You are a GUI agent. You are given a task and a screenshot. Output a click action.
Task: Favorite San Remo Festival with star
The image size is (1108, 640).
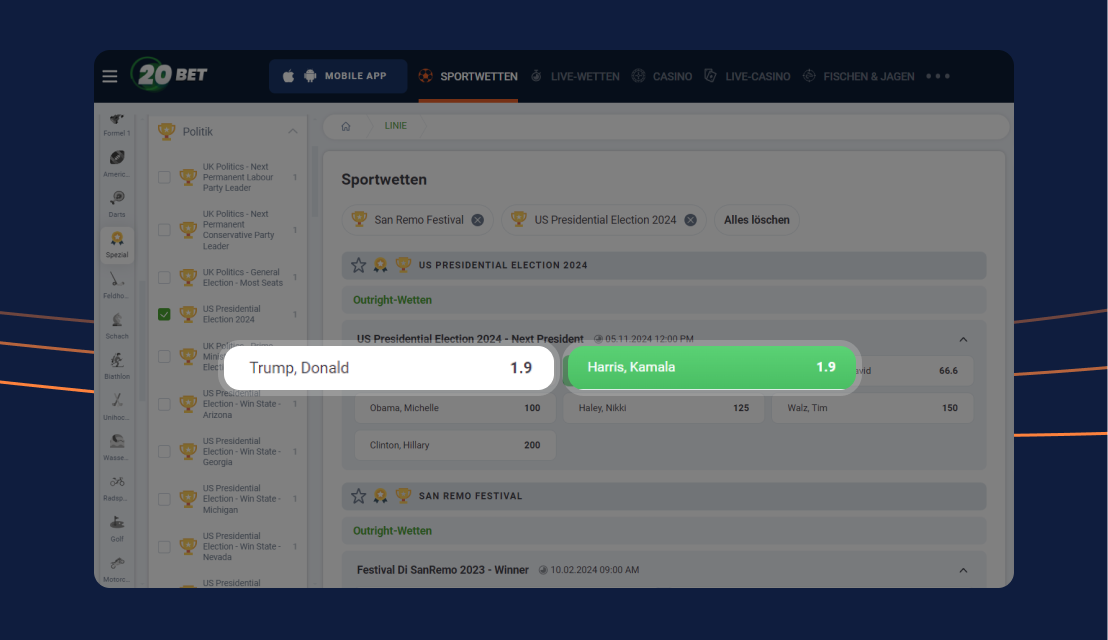point(358,496)
